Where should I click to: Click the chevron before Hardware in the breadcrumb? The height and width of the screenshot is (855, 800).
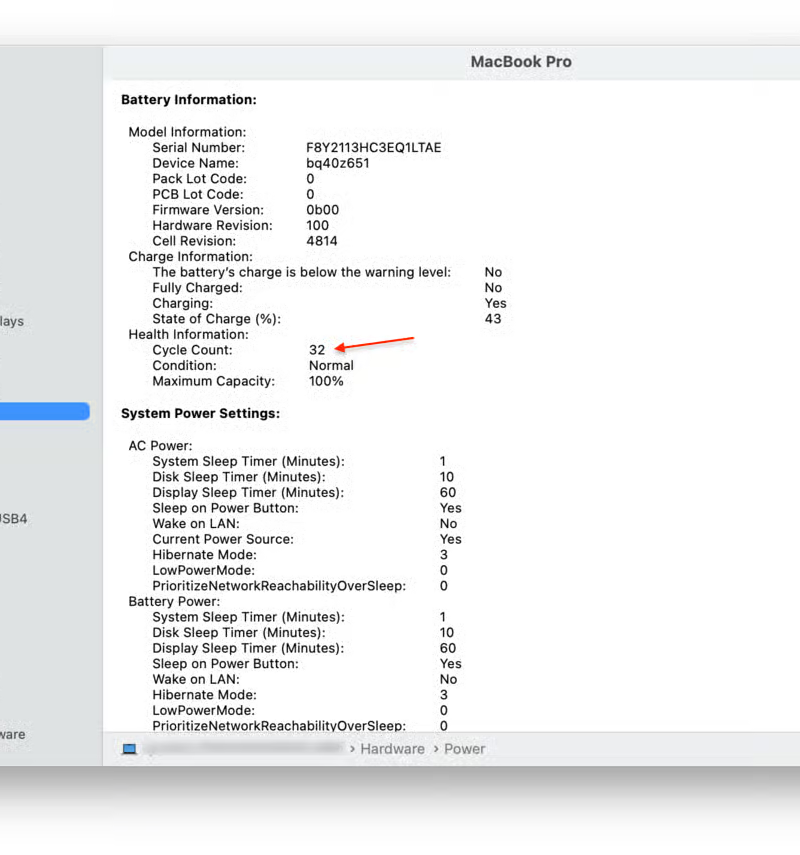click(x=352, y=748)
